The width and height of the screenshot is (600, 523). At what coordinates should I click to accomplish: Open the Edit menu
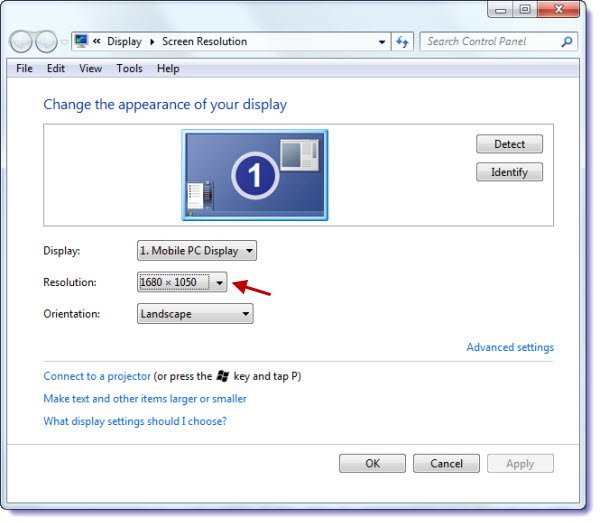56,68
